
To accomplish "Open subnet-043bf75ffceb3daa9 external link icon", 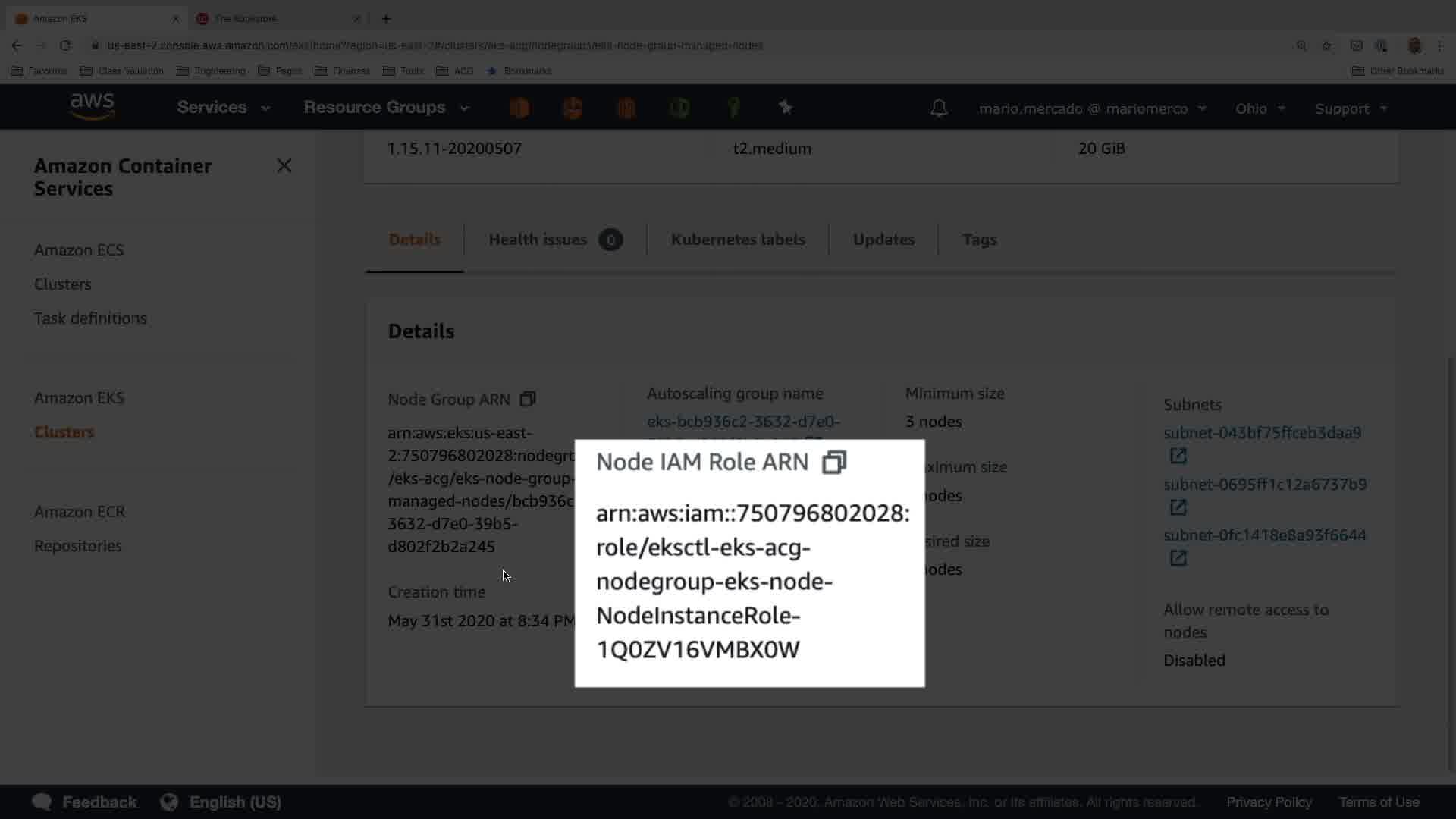I will [x=1178, y=456].
